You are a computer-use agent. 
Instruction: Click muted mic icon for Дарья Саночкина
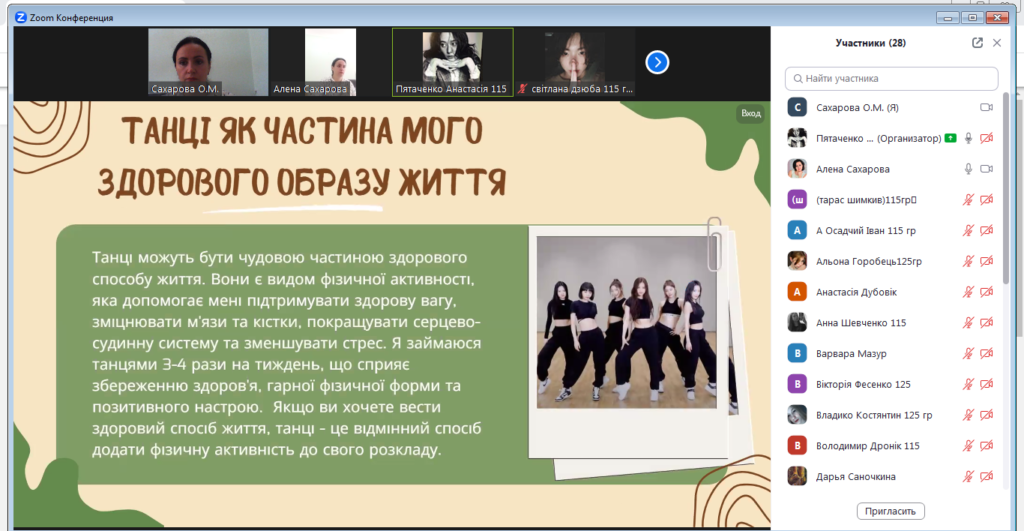point(968,476)
